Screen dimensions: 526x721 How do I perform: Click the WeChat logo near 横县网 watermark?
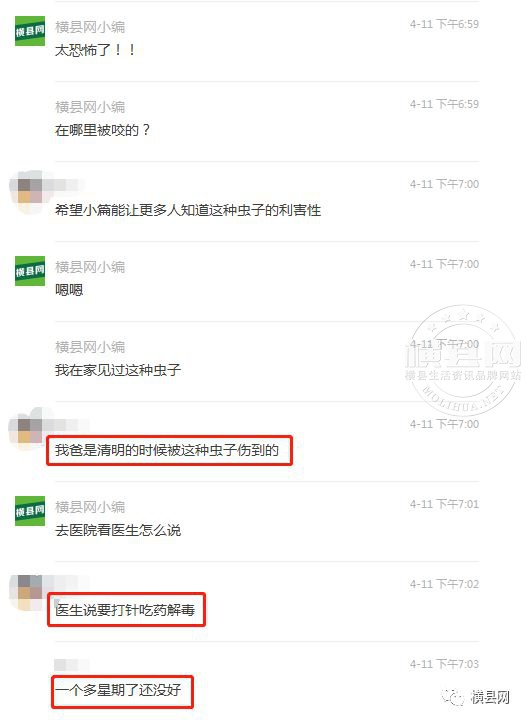[x=453, y=697]
